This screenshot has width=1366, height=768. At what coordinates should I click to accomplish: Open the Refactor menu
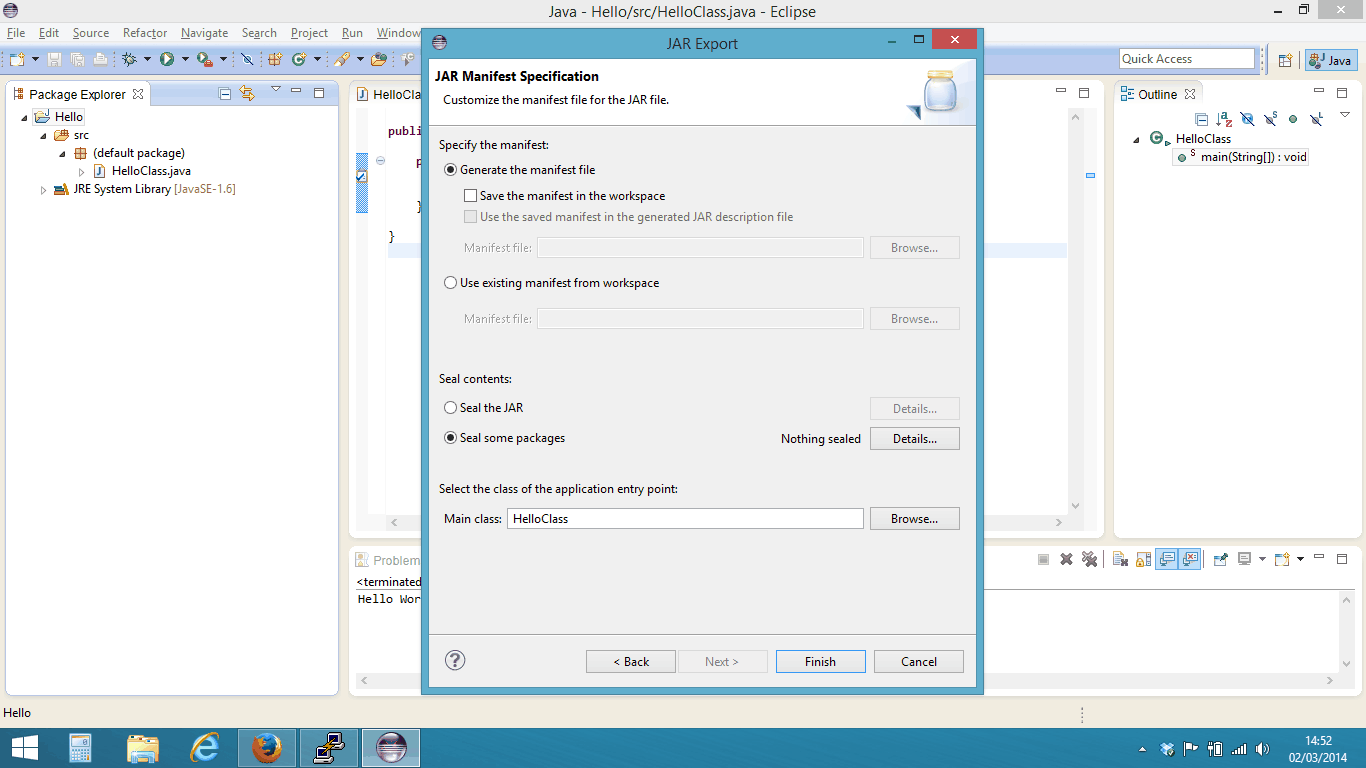pos(145,33)
